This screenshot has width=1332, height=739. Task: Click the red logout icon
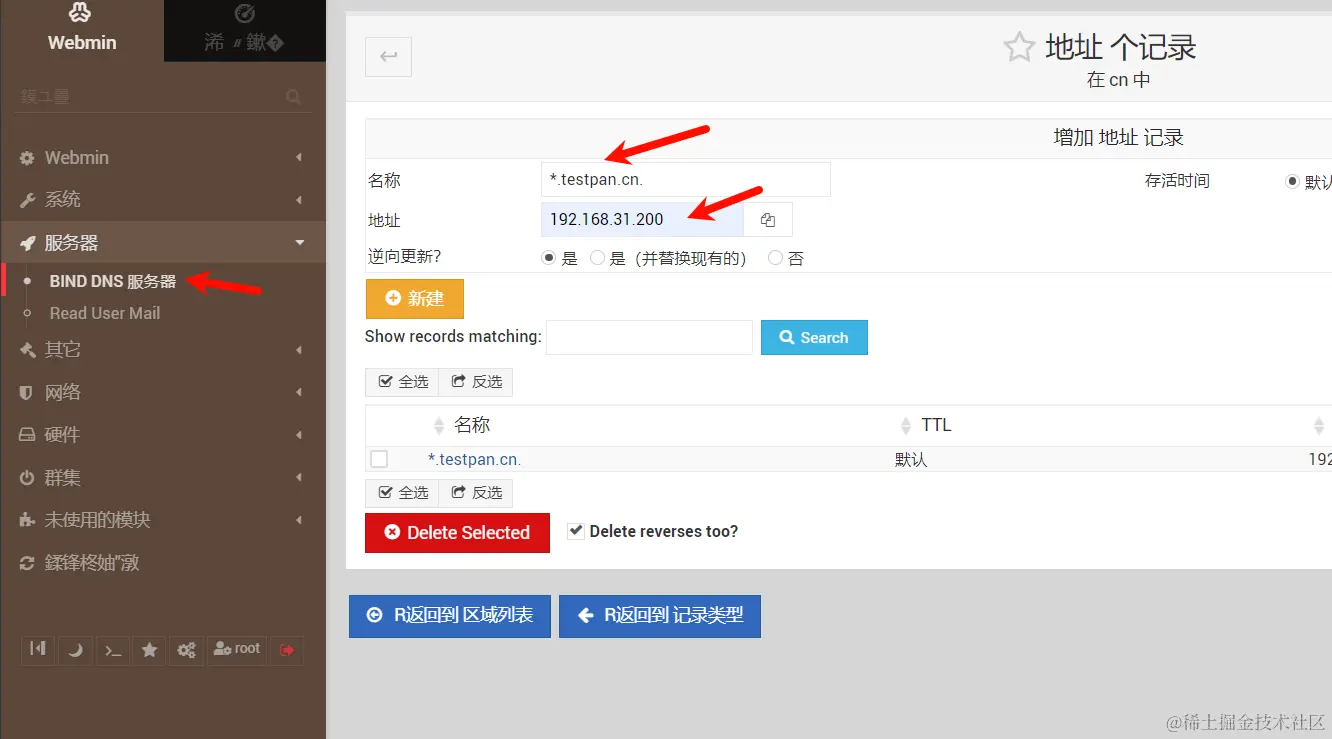287,649
